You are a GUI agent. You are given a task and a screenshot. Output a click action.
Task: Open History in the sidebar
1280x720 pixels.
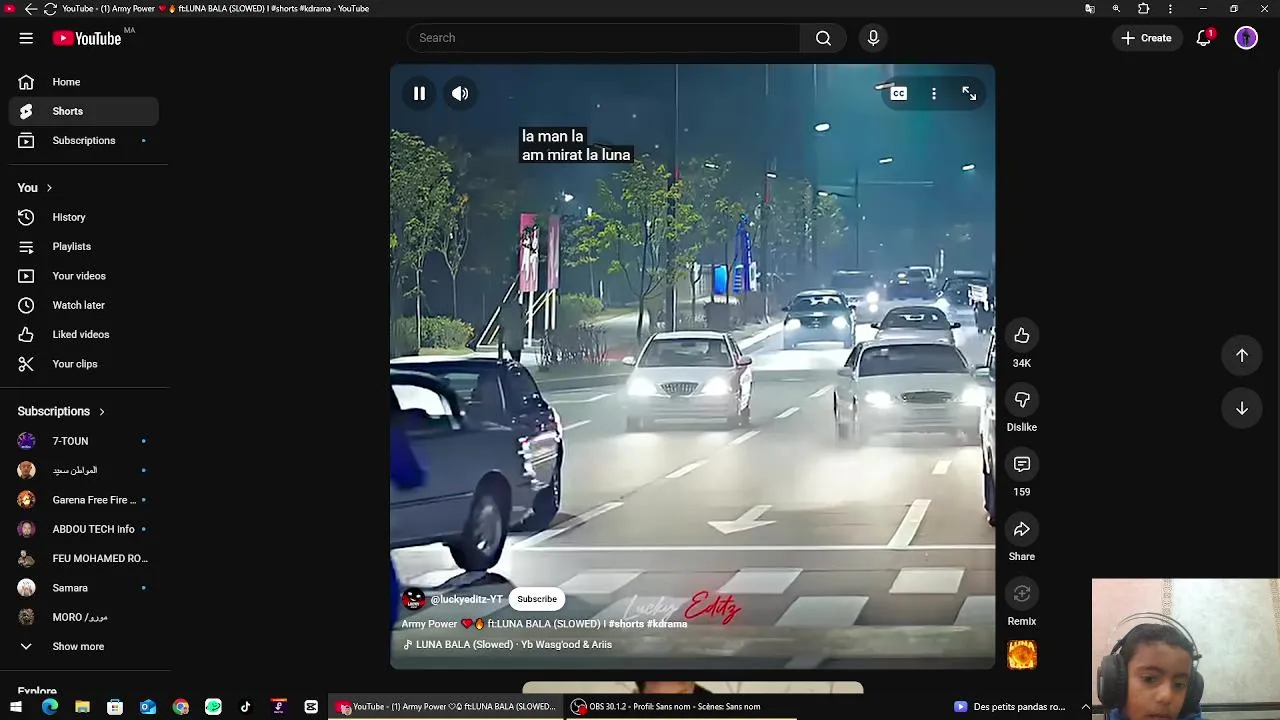pyautogui.click(x=84, y=217)
